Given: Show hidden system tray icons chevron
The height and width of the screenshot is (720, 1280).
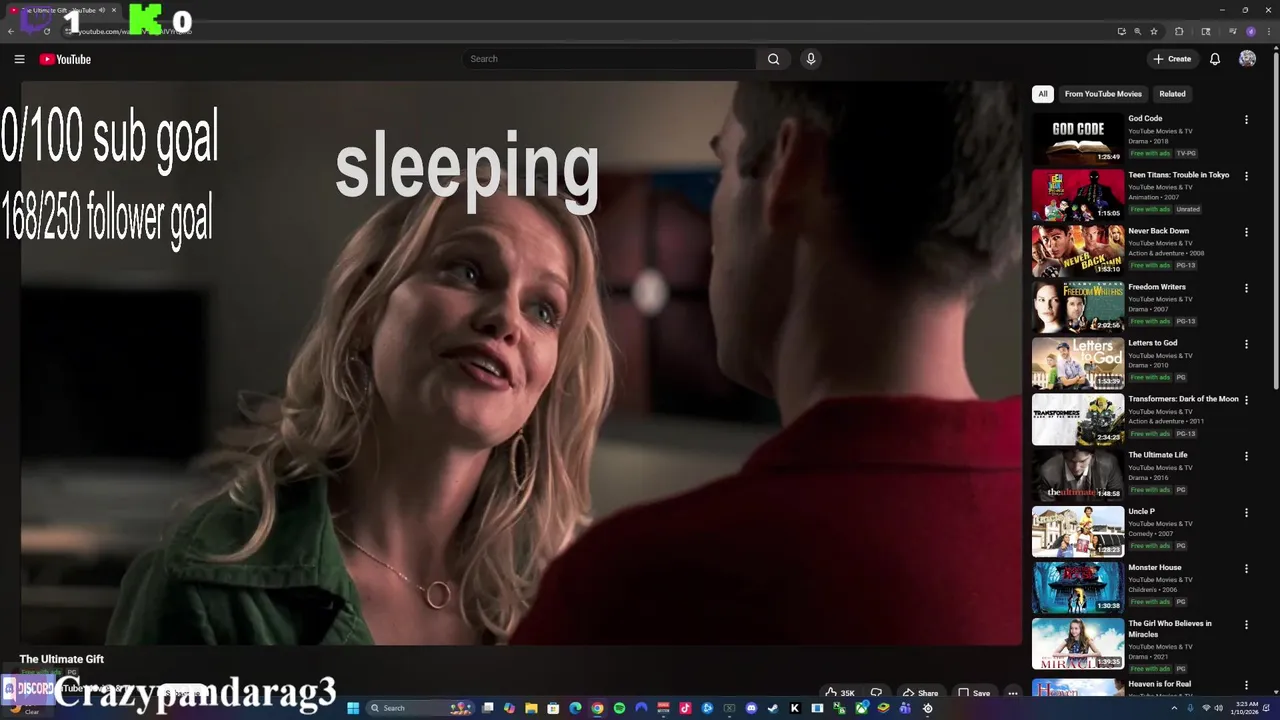Looking at the screenshot, I should coord(1174,708).
